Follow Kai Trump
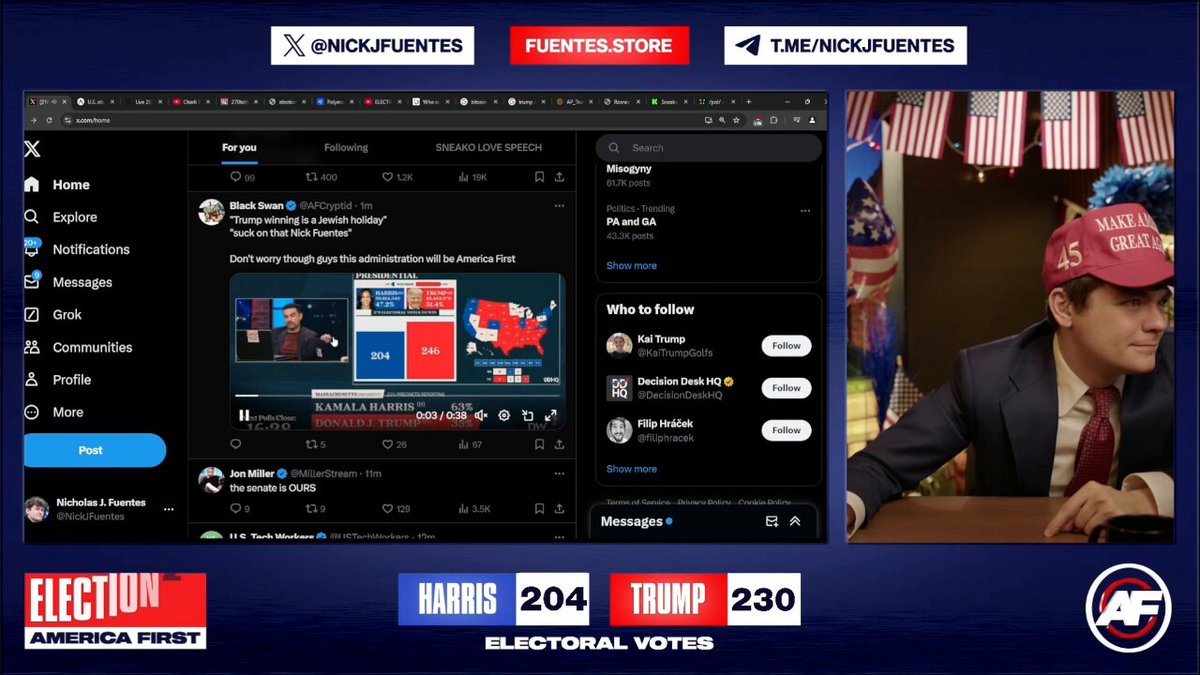The width and height of the screenshot is (1200, 675). point(786,346)
